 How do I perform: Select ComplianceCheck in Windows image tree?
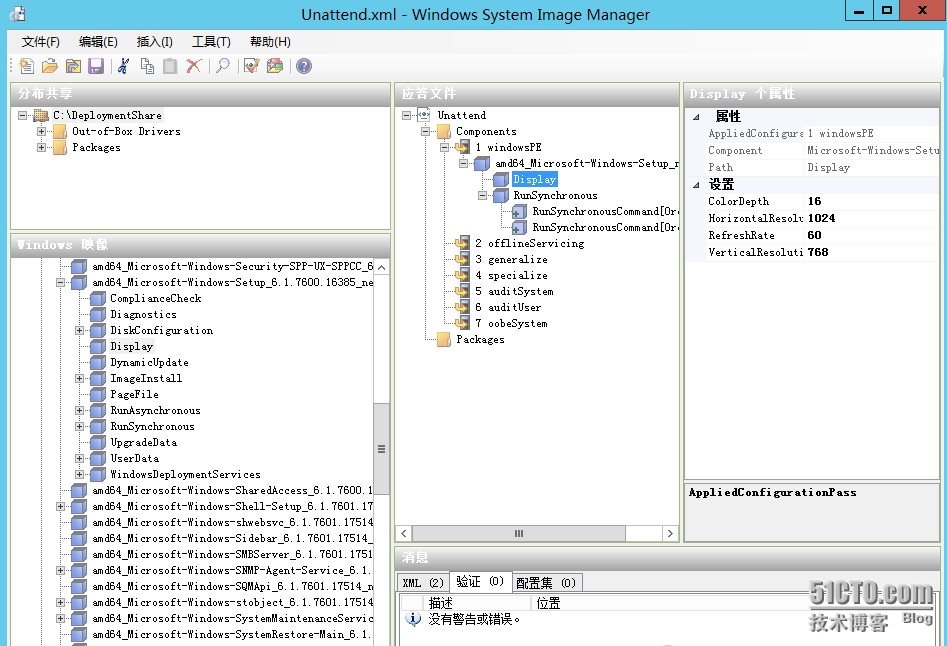tap(156, 298)
